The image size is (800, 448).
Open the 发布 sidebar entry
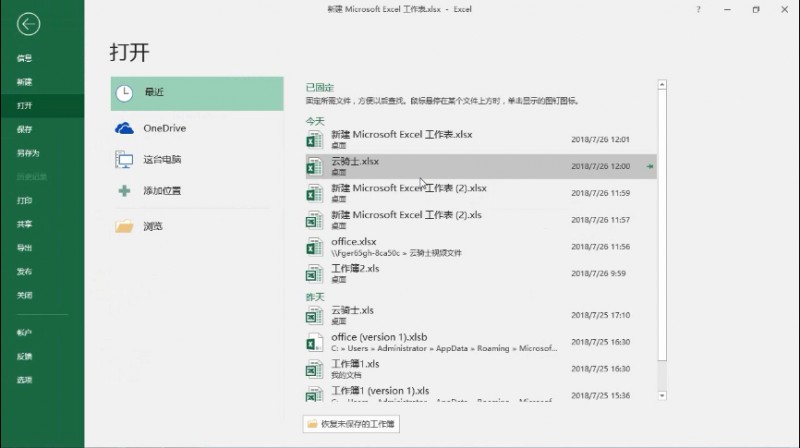coord(24,271)
